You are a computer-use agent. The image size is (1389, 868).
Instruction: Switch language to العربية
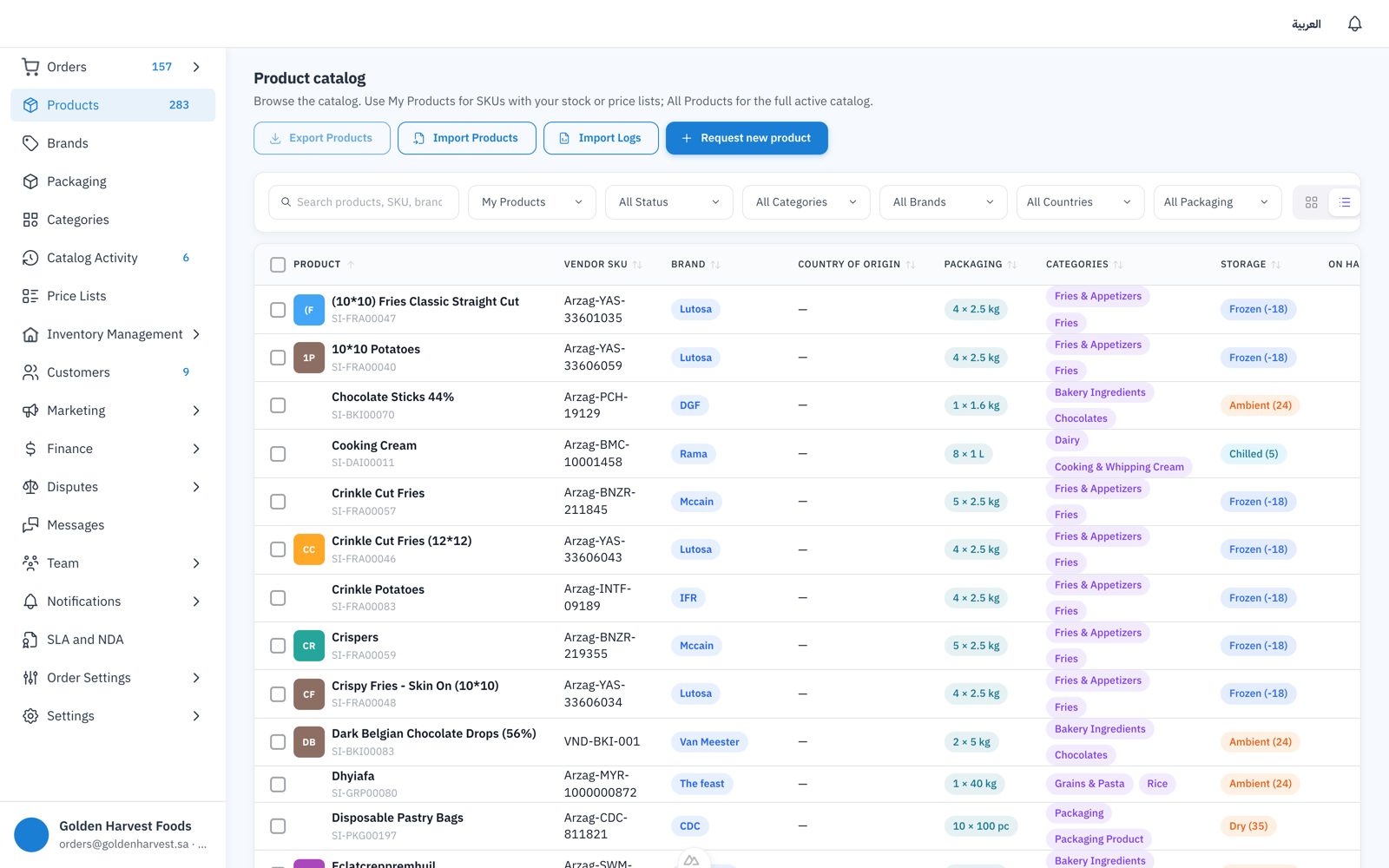(1306, 24)
